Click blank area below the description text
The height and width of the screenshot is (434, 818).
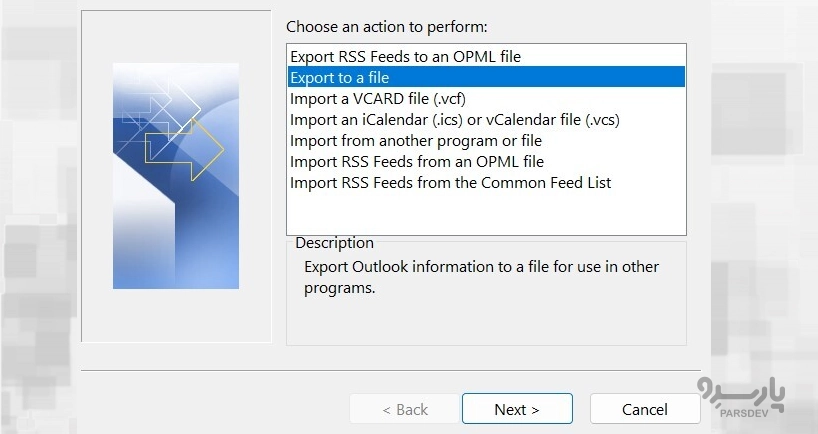tap(486, 322)
